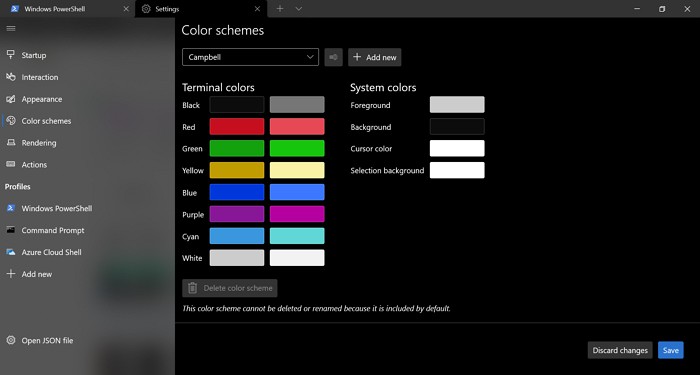This screenshot has height=375, width=700.
Task: Close the Settings tab
Action: pyautogui.click(x=257, y=8)
